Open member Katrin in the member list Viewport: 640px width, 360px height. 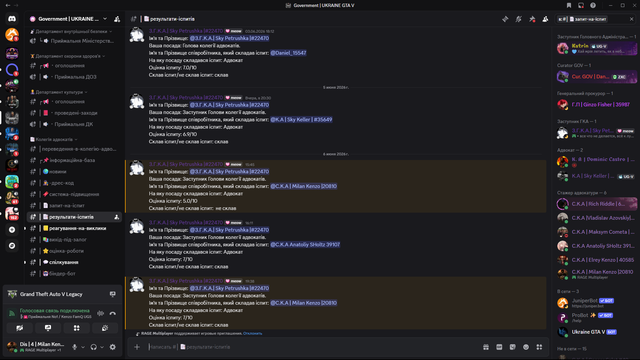pos(596,48)
